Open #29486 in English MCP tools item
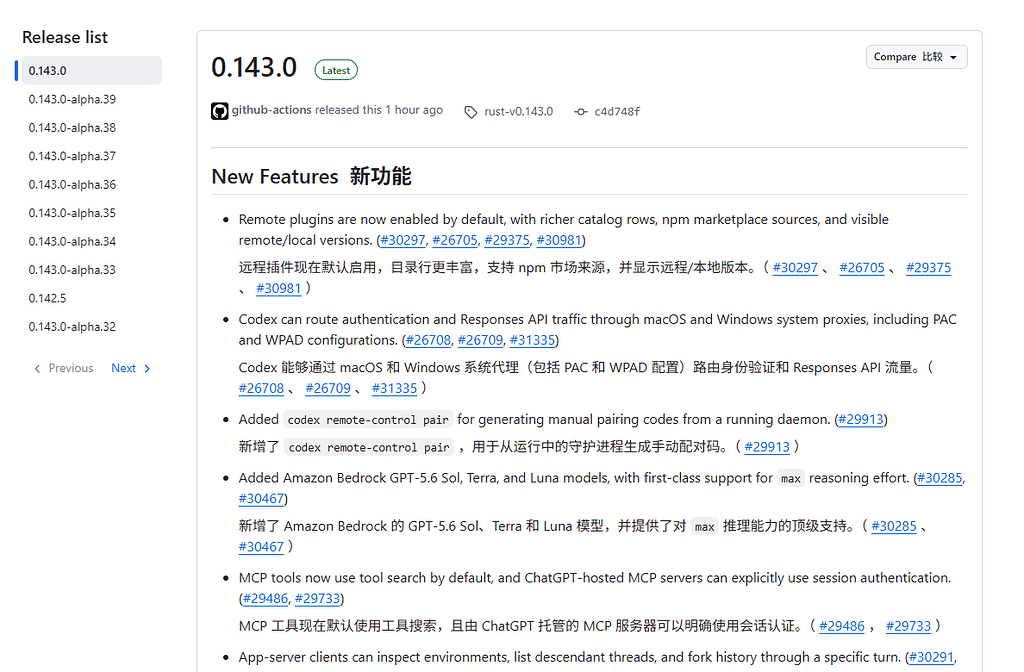 click(x=265, y=599)
